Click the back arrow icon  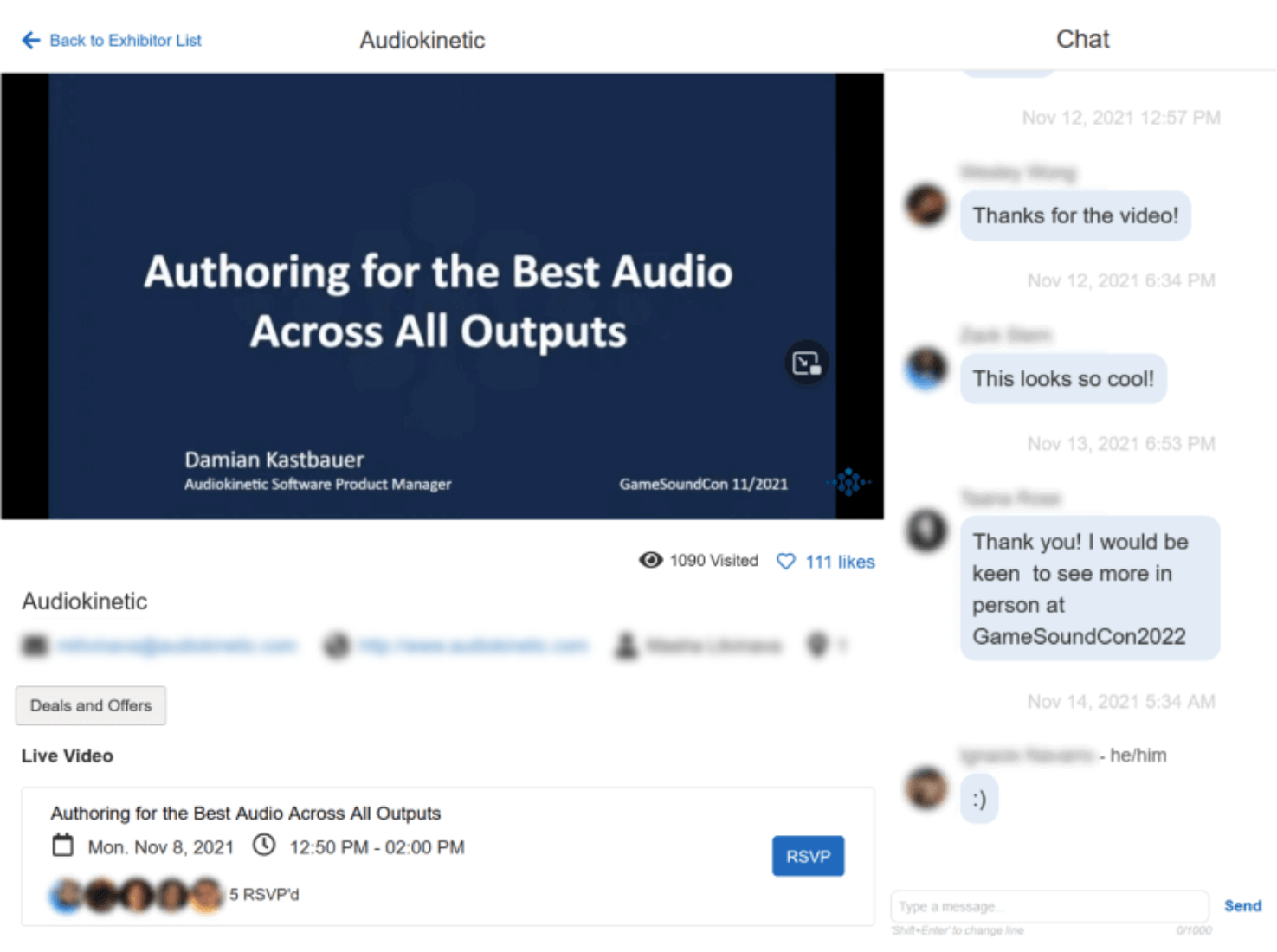tap(31, 41)
